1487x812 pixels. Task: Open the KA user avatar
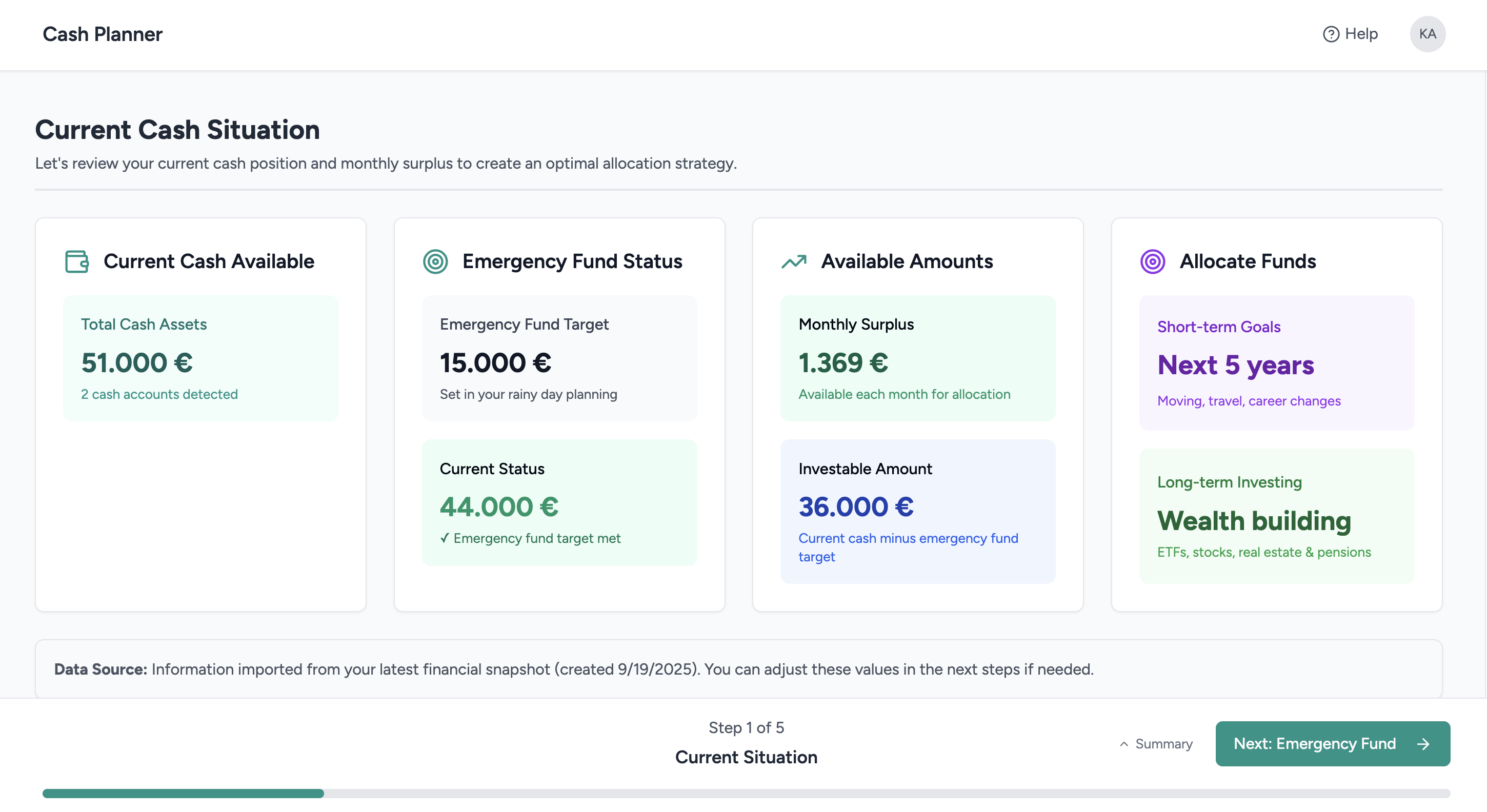pos(1427,34)
